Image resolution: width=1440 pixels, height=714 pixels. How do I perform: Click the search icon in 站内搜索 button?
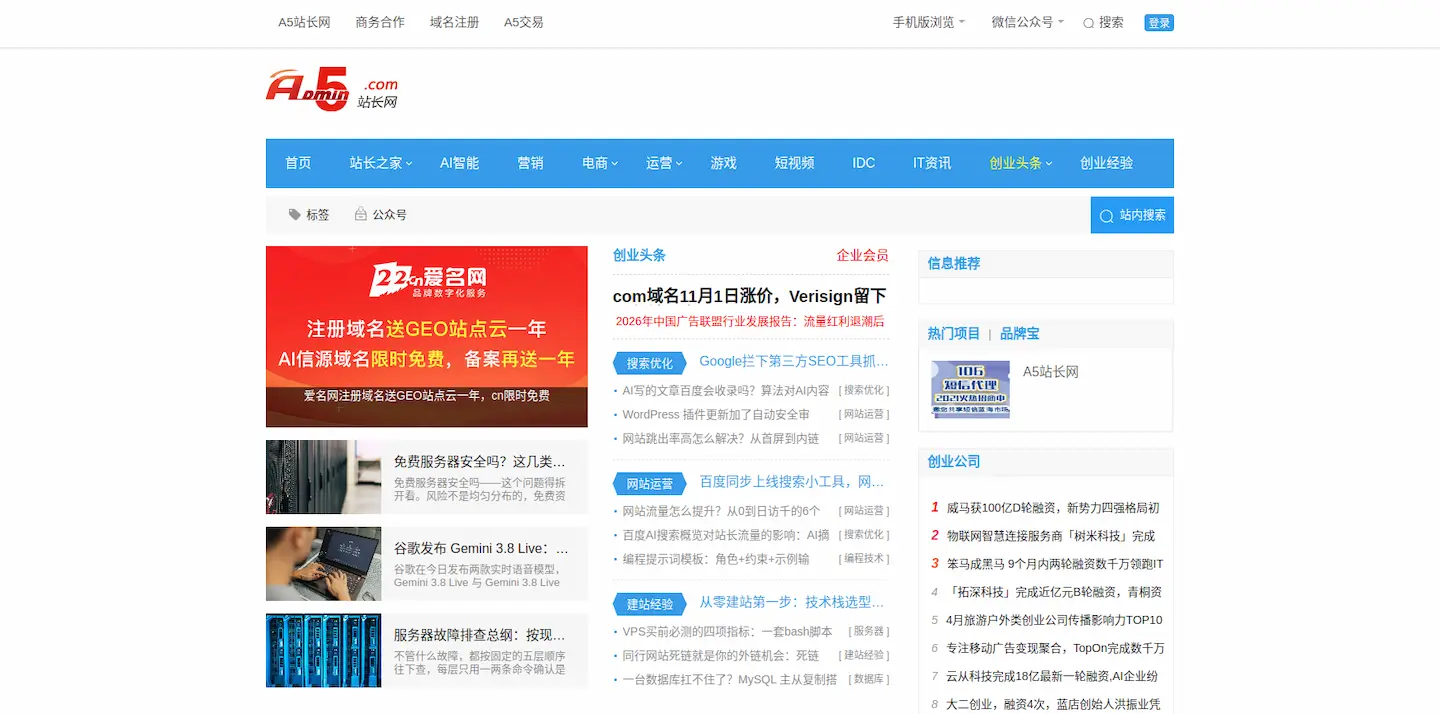coord(1106,215)
